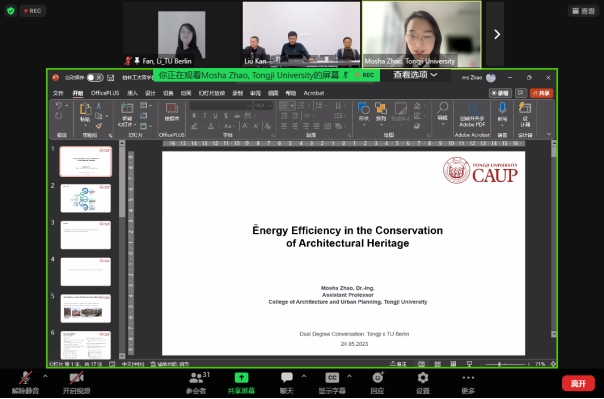The height and width of the screenshot is (399, 604).
Task: Open the Participants panel icon
Action: tap(197, 378)
